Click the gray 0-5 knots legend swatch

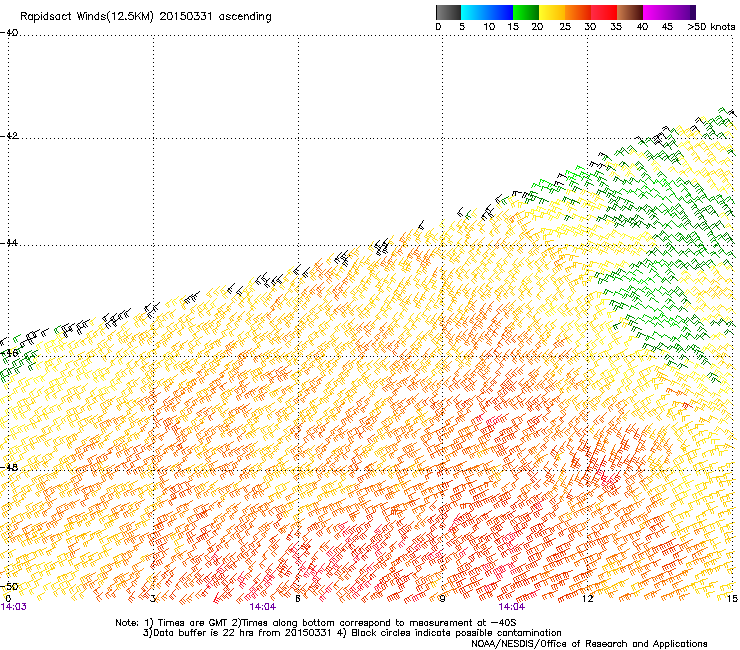point(448,12)
